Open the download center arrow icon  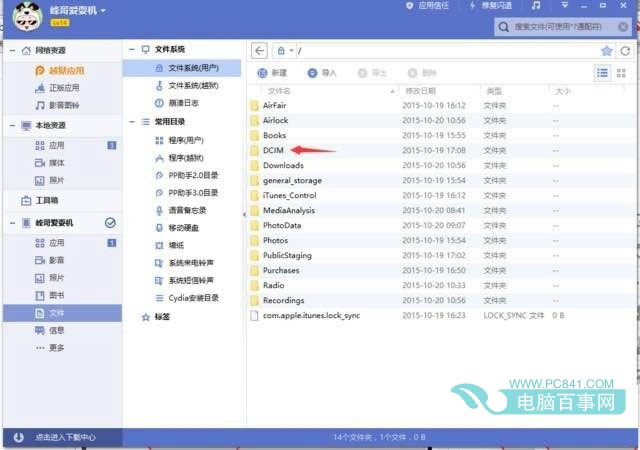(x=18, y=437)
